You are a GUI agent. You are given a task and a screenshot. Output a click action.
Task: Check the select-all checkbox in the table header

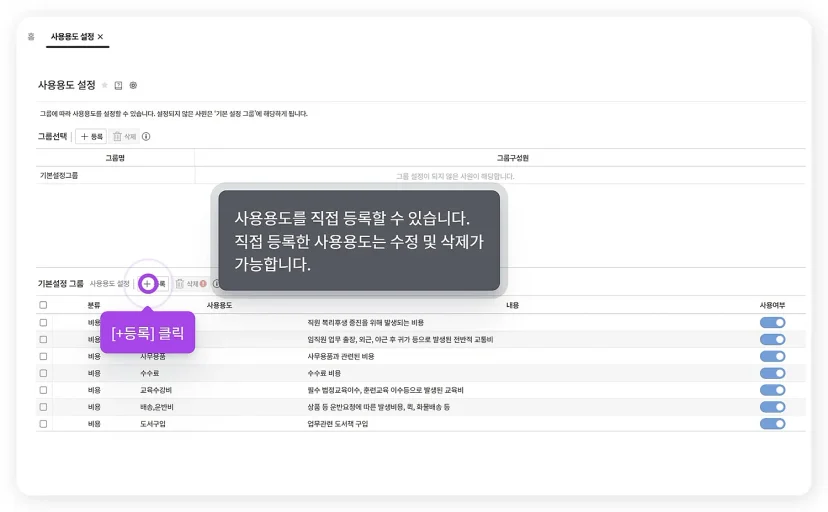pyautogui.click(x=43, y=305)
